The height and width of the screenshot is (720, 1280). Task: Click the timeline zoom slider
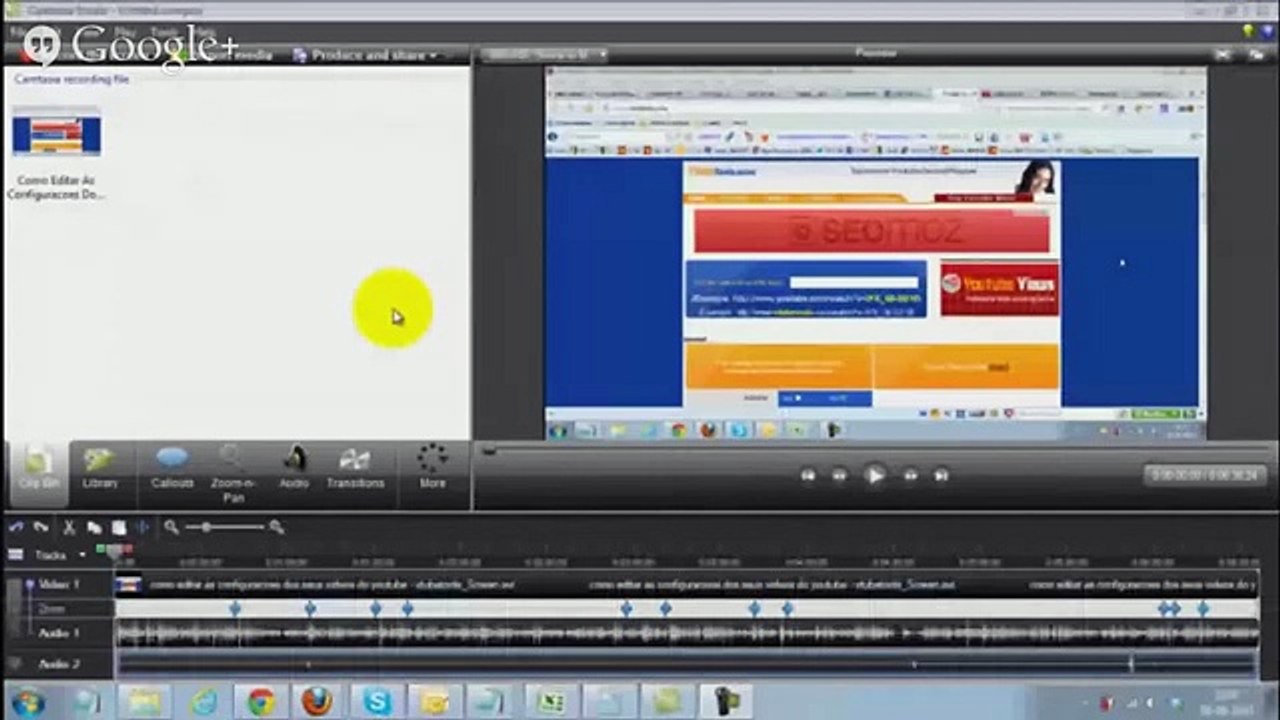click(x=206, y=527)
